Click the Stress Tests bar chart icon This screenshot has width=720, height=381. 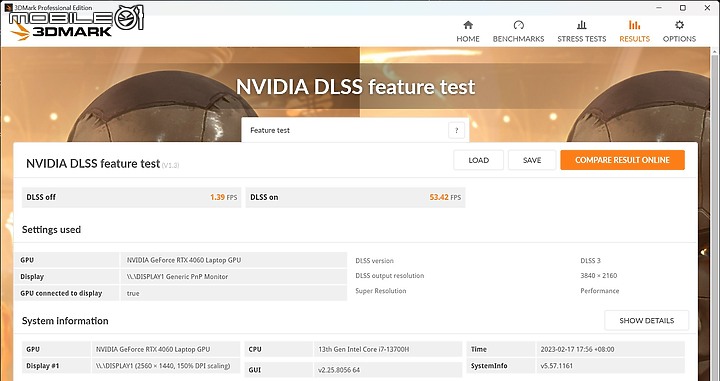click(x=581, y=25)
